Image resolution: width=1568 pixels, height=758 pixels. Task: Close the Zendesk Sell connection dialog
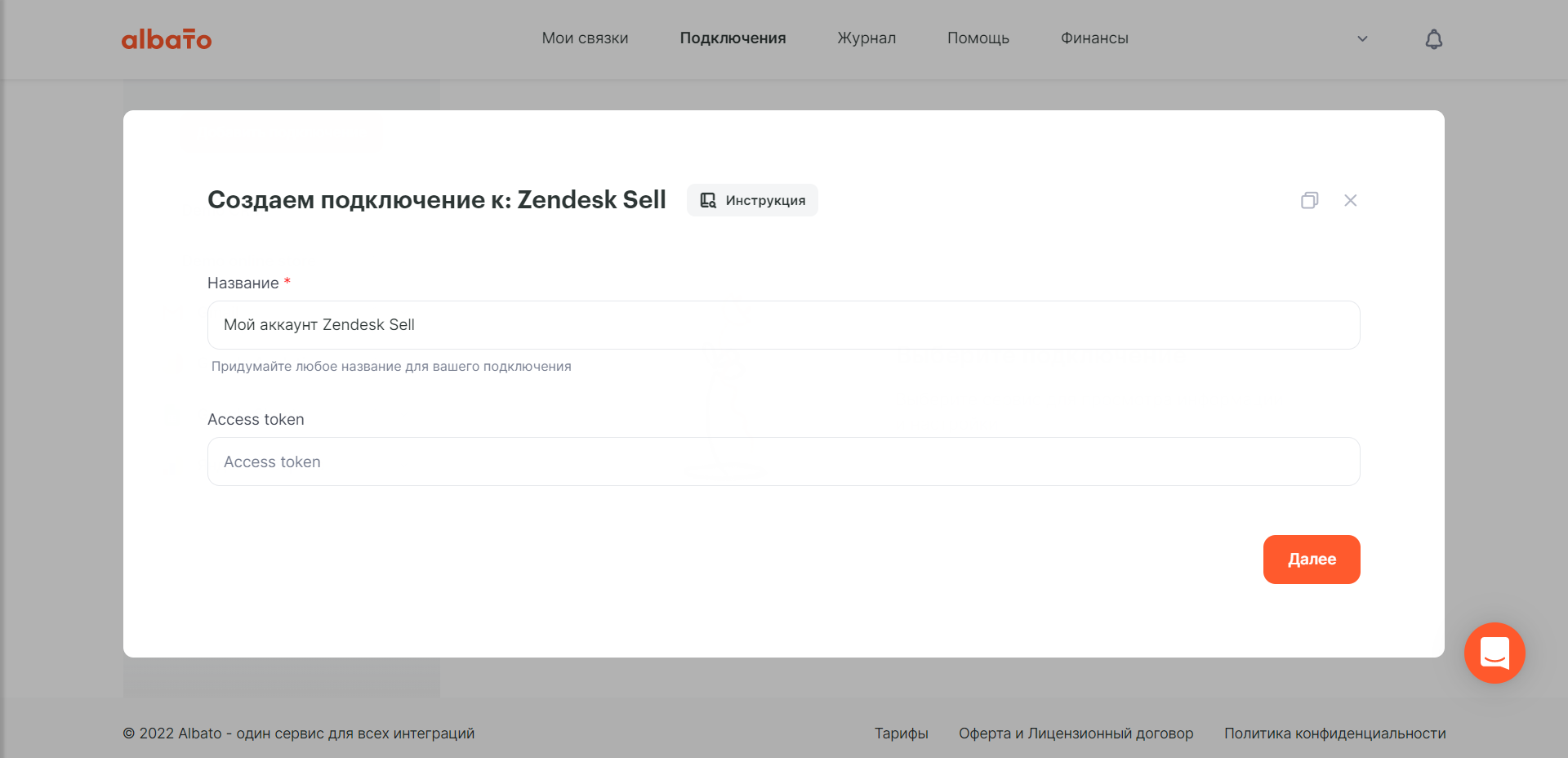[1351, 200]
